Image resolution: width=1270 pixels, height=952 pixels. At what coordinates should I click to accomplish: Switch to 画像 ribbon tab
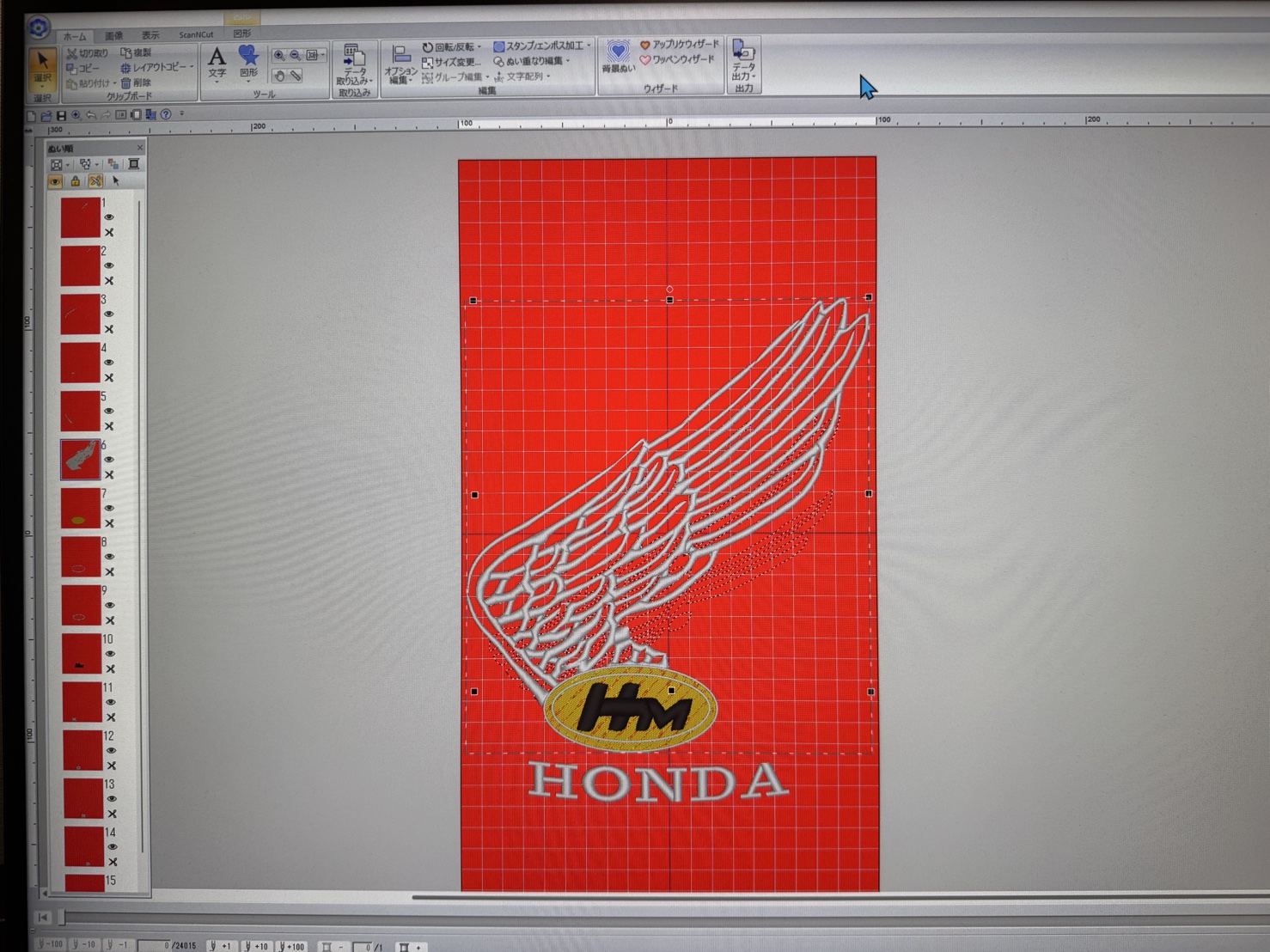pyautogui.click(x=113, y=35)
